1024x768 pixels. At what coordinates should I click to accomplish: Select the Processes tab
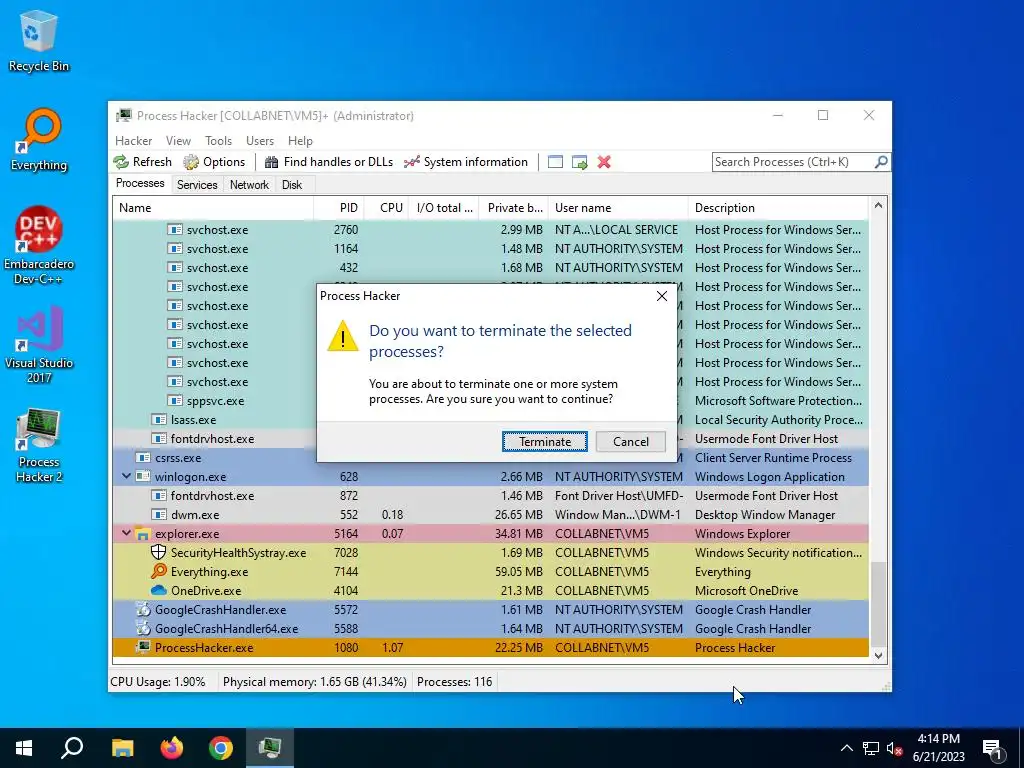point(140,184)
